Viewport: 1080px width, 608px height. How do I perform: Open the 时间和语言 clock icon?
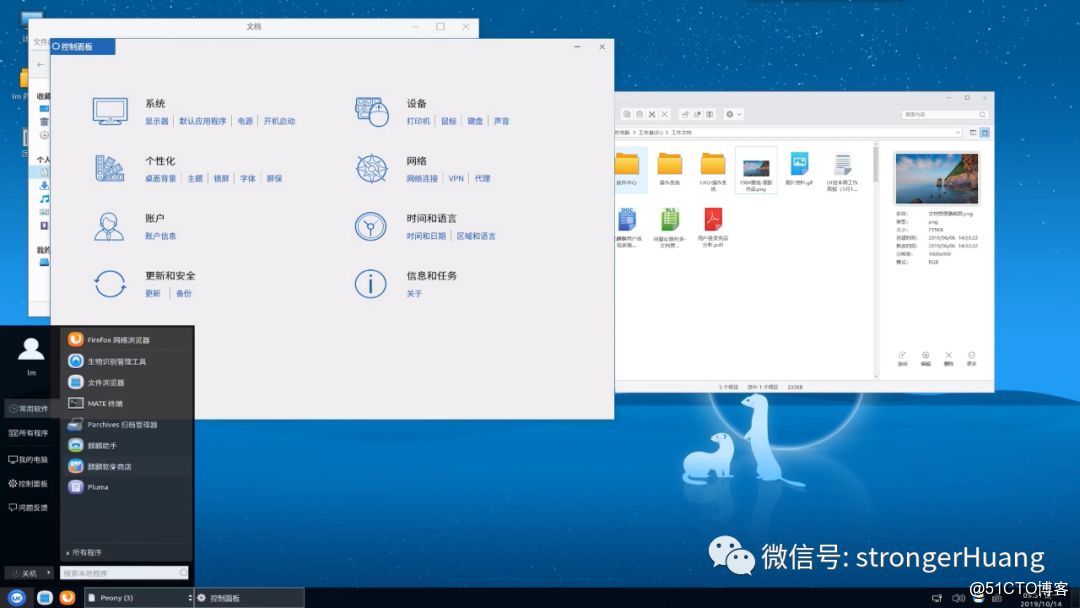click(x=371, y=227)
